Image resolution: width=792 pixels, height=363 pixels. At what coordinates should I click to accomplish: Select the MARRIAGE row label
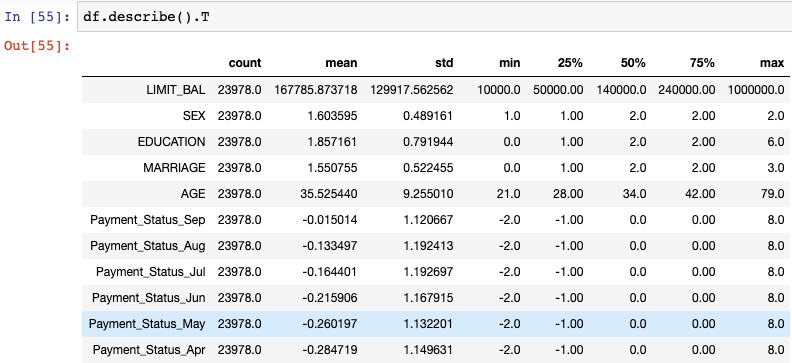coord(174,168)
